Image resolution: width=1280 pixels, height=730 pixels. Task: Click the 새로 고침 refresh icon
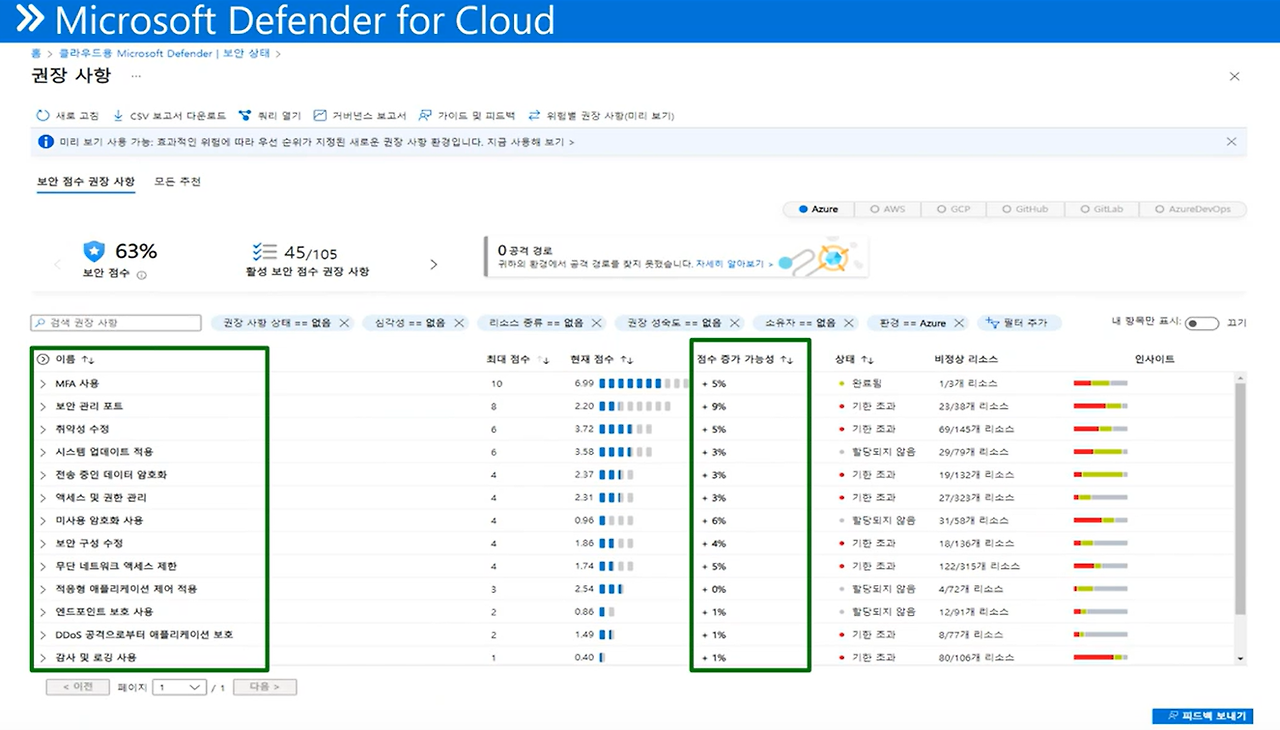(43, 115)
